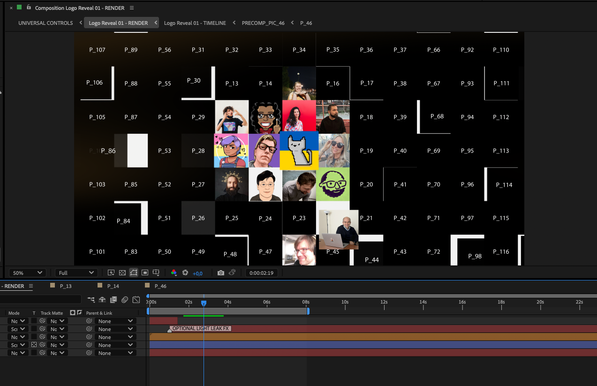The image size is (597, 386).
Task: Click the reset exposure icon
Action: [x=185, y=273]
